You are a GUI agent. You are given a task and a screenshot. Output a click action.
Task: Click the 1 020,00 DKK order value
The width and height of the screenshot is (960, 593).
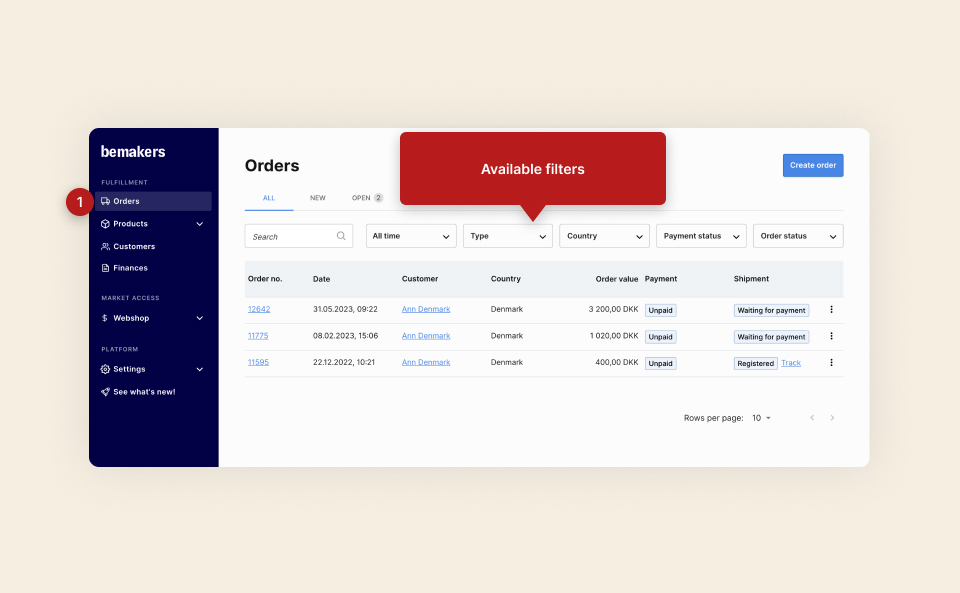(613, 335)
